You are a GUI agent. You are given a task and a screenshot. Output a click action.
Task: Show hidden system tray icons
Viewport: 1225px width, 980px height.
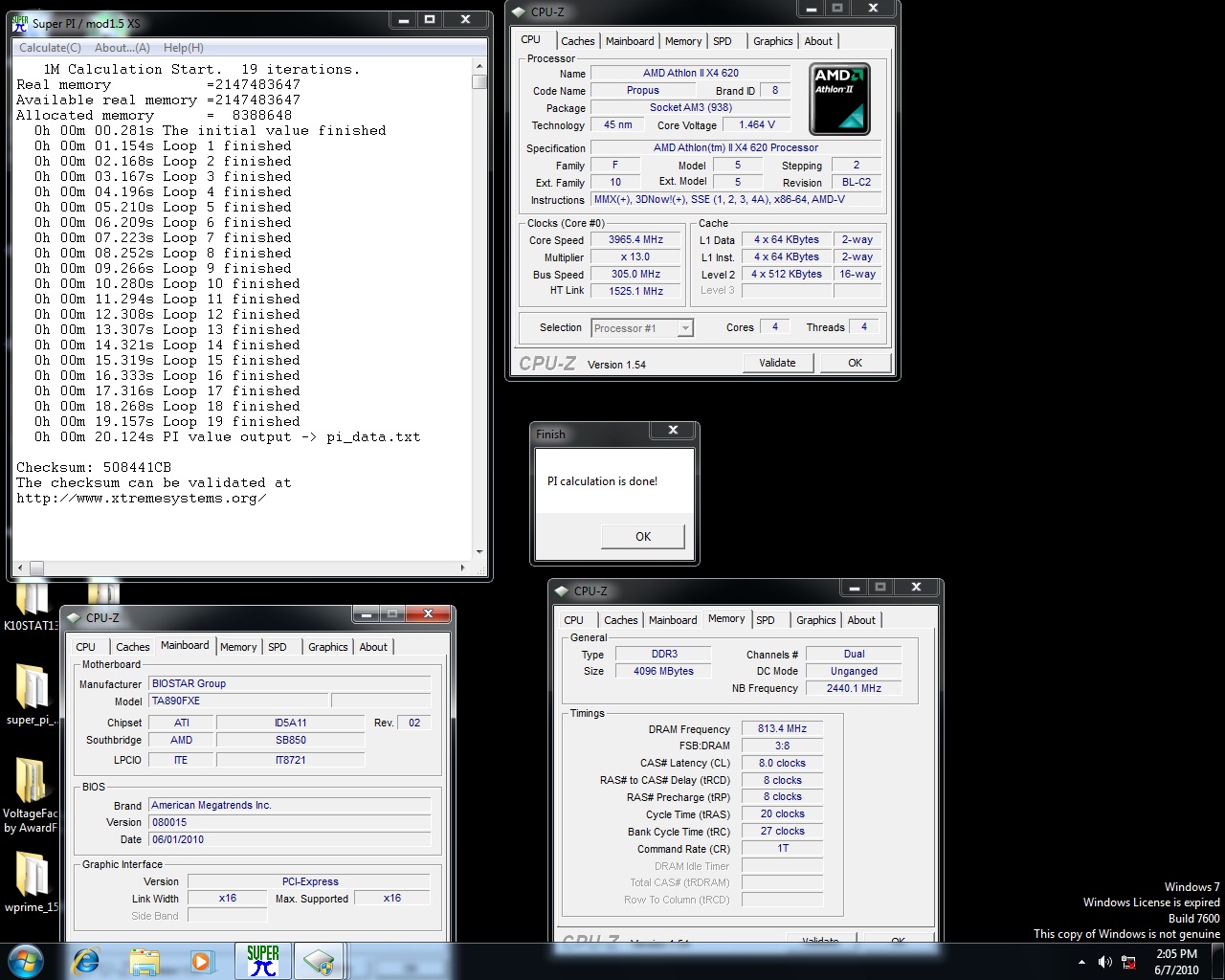(x=1081, y=962)
